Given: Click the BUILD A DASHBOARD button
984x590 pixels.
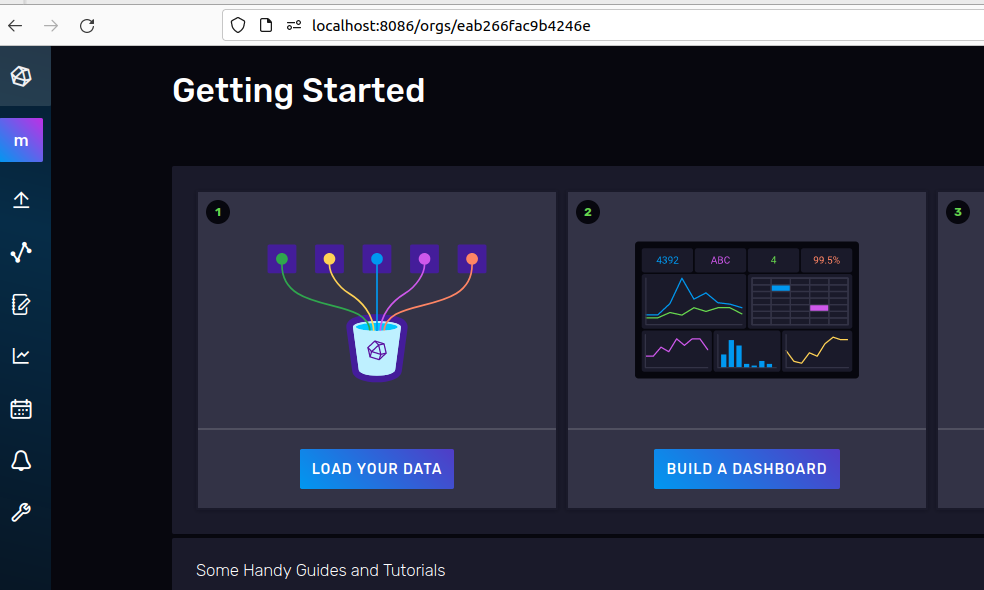Looking at the screenshot, I should [747, 469].
